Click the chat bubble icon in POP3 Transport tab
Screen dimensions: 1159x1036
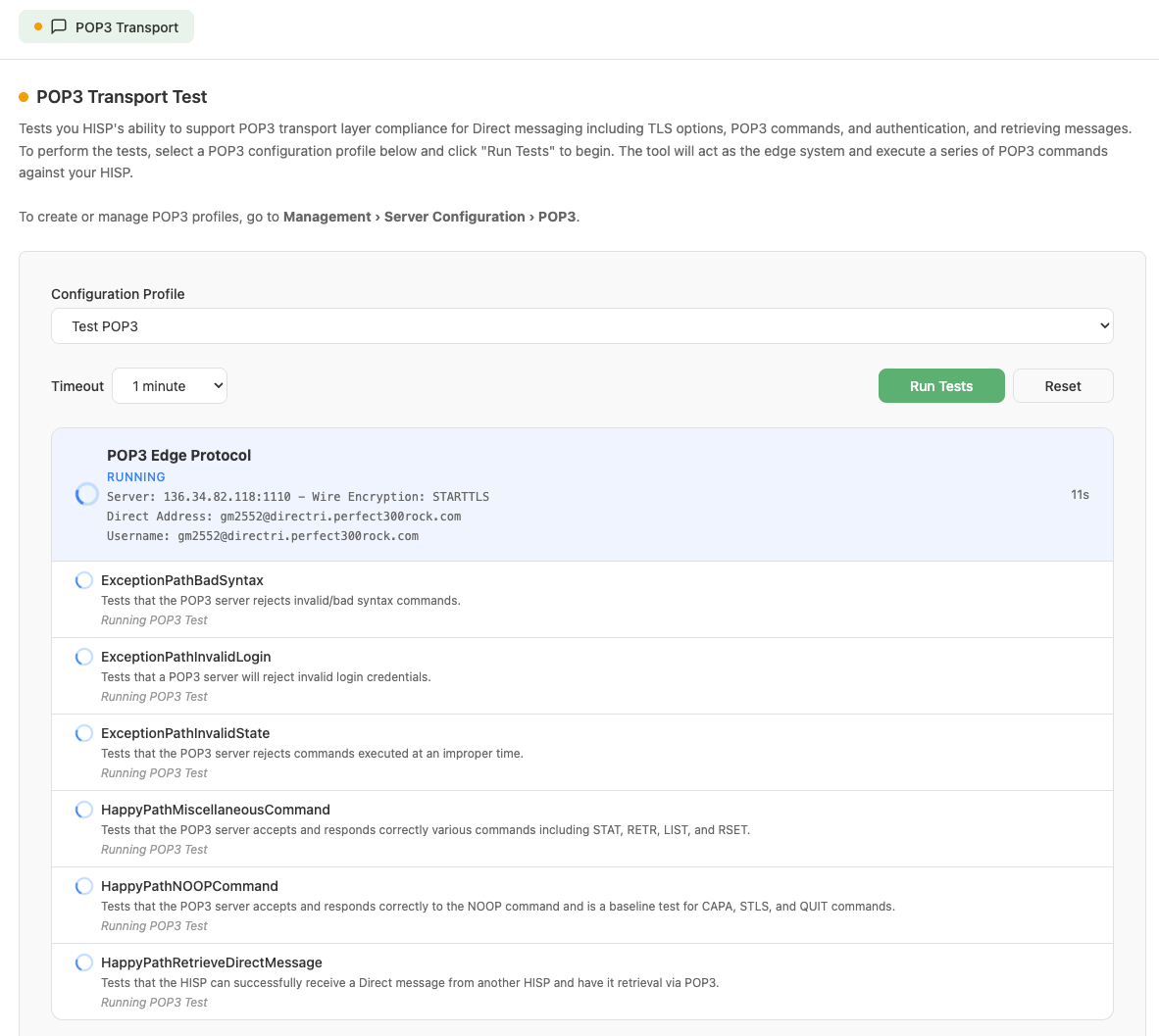pyautogui.click(x=59, y=26)
